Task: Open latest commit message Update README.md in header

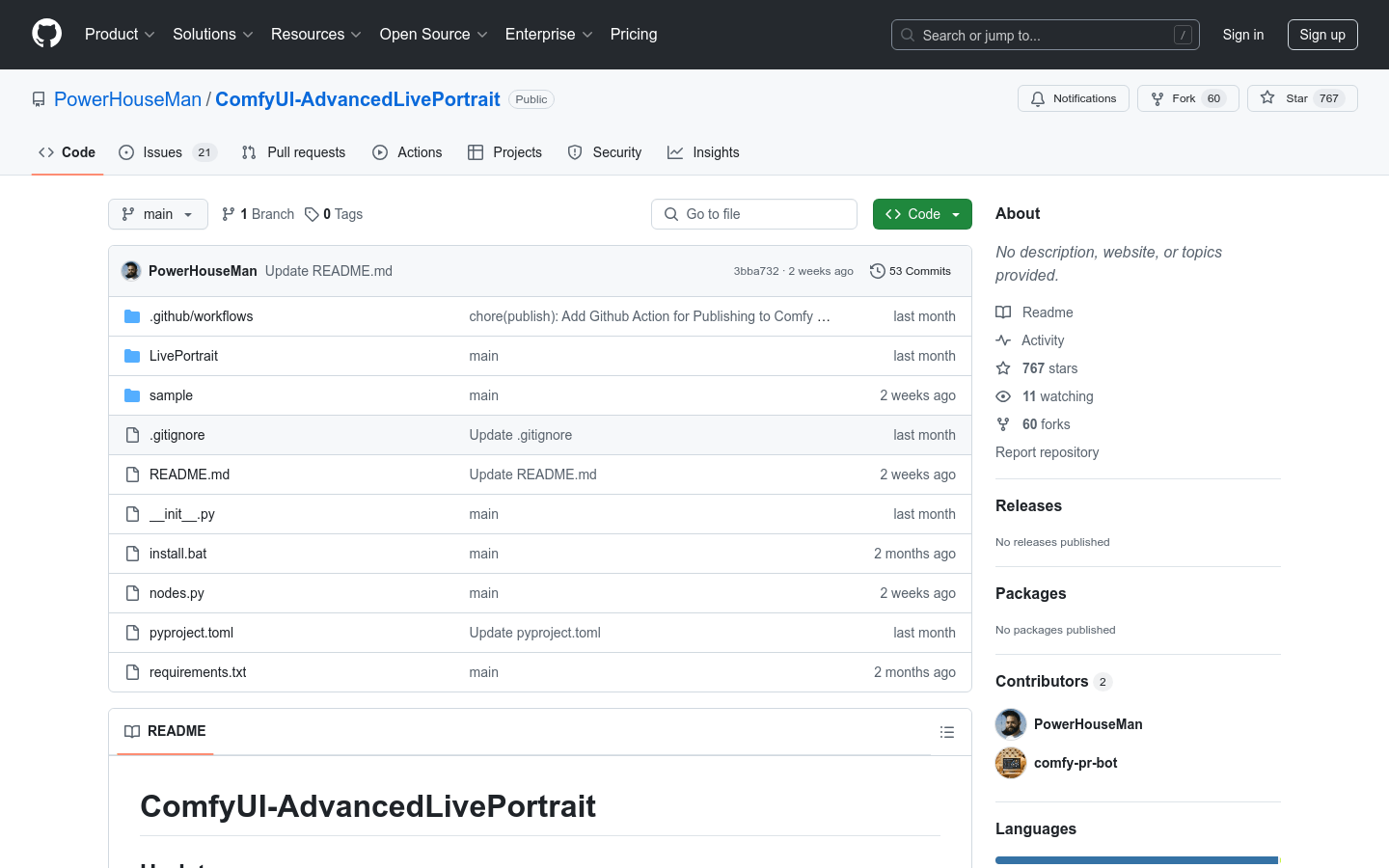Action: coord(329,271)
